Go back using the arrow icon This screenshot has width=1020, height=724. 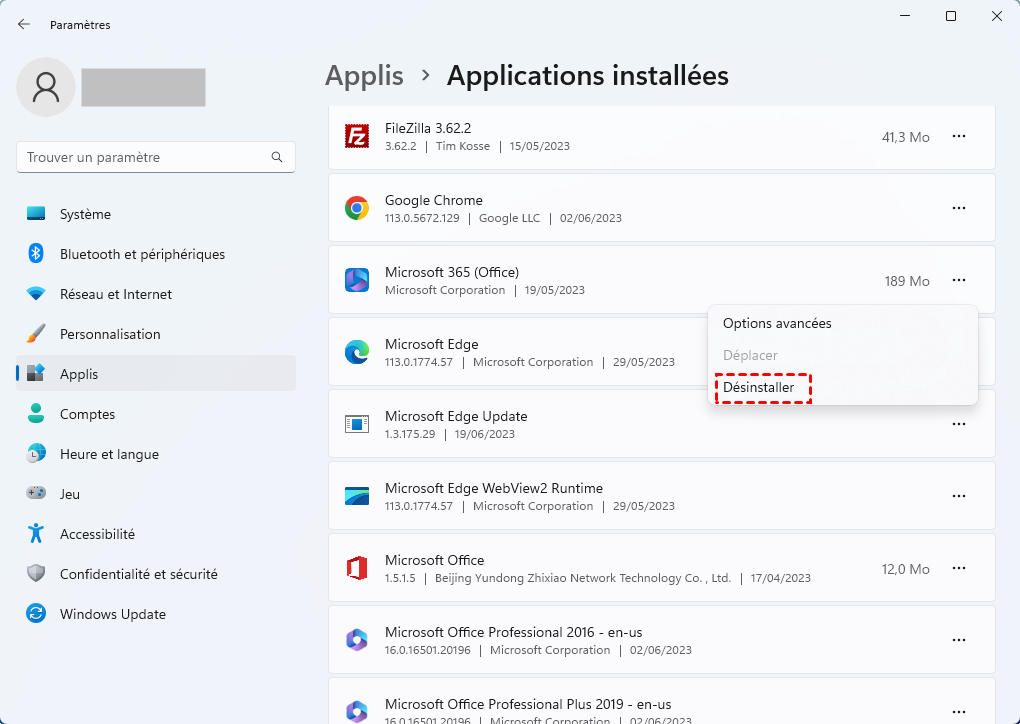24,24
